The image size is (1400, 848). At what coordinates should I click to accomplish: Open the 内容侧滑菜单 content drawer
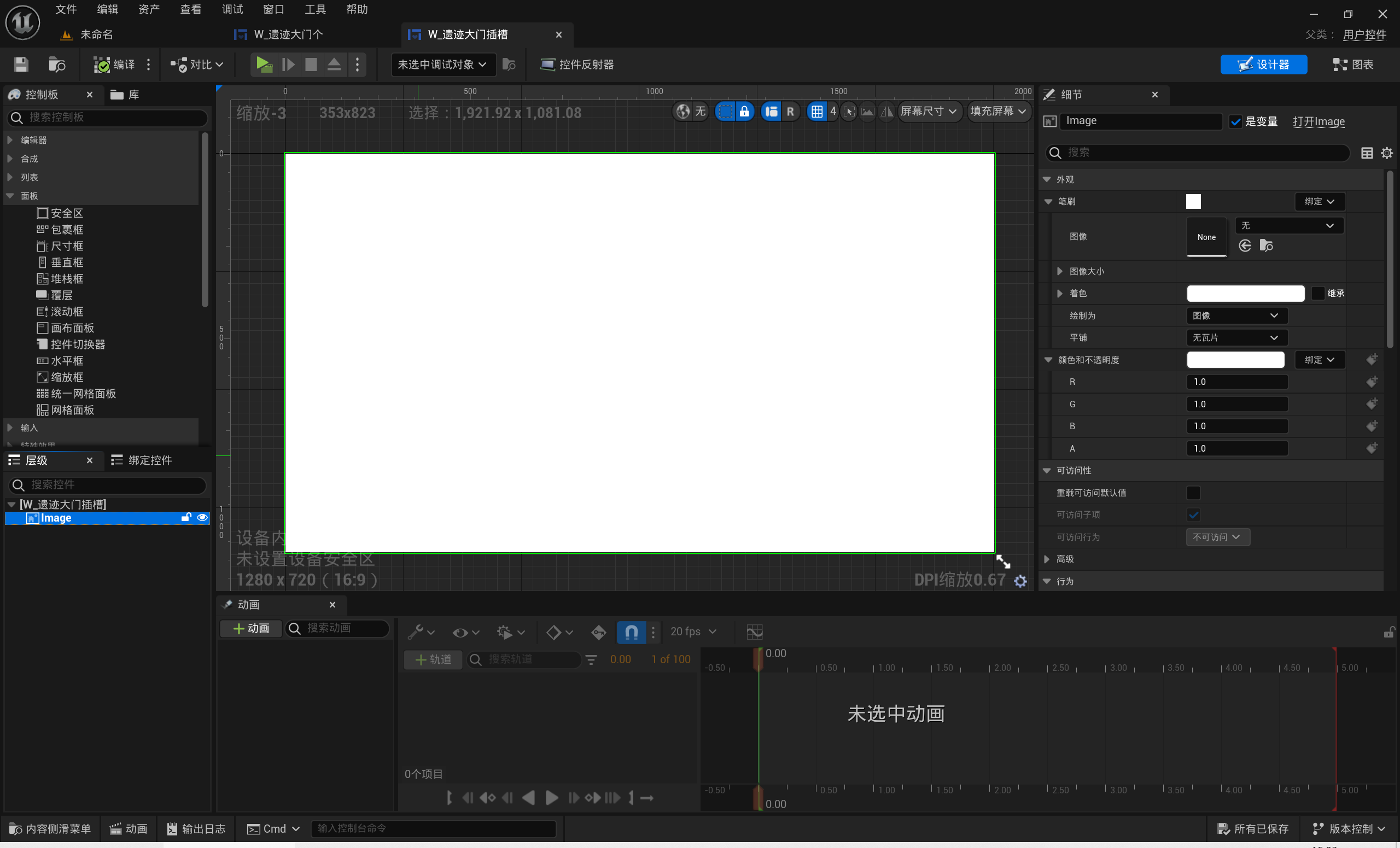[x=50, y=829]
